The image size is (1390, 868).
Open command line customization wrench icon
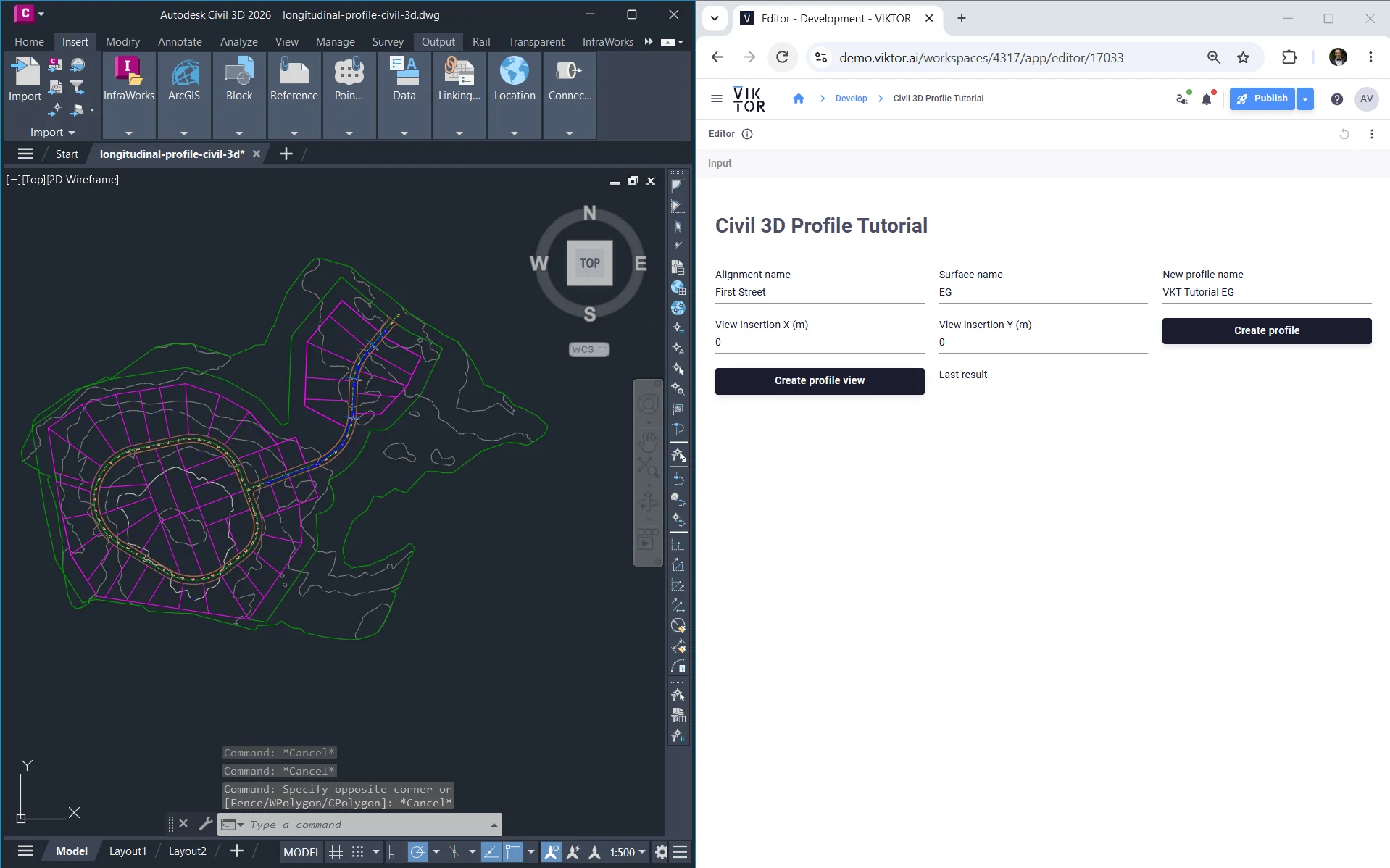click(x=205, y=824)
